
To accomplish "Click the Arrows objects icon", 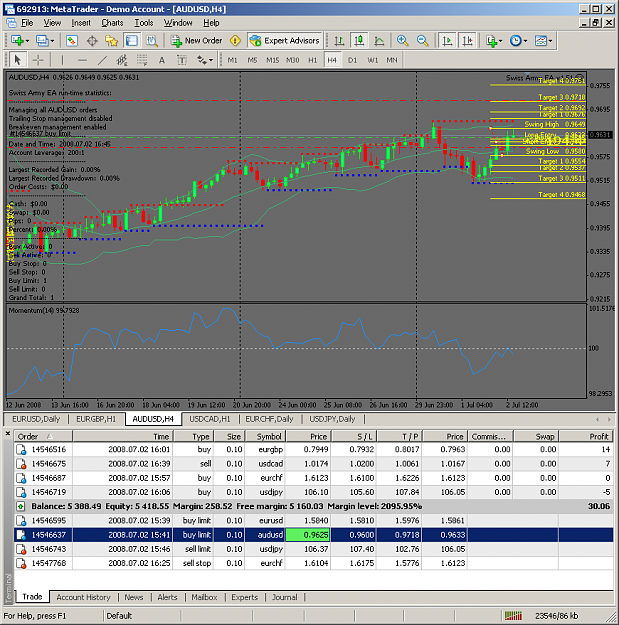I will coord(202,60).
